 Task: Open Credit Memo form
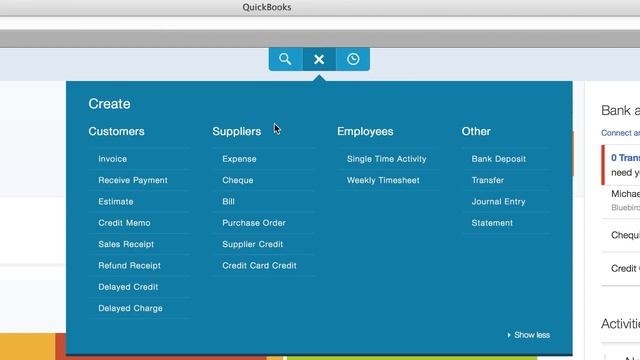coord(124,223)
